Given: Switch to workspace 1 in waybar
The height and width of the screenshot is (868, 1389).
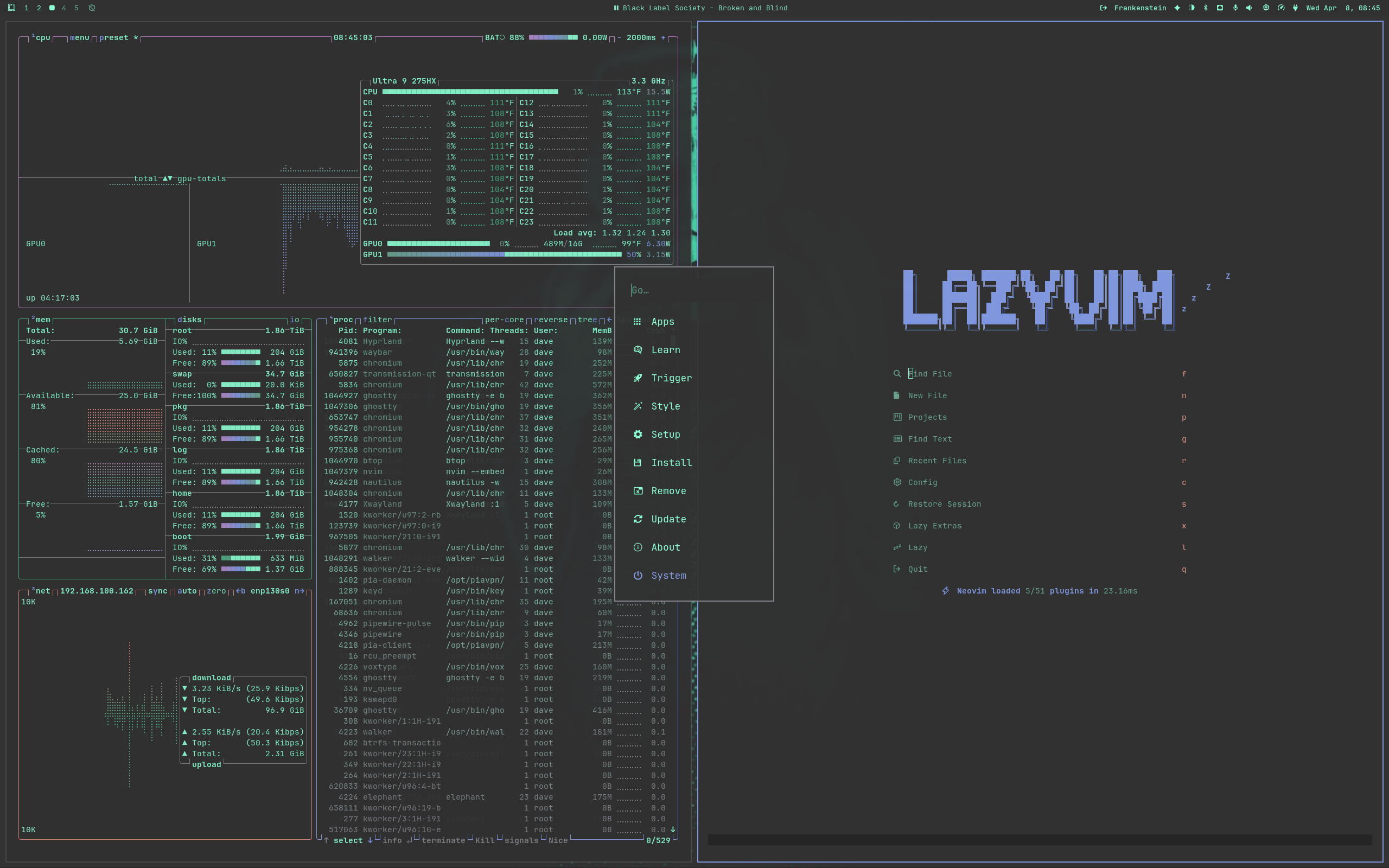Looking at the screenshot, I should [27, 8].
